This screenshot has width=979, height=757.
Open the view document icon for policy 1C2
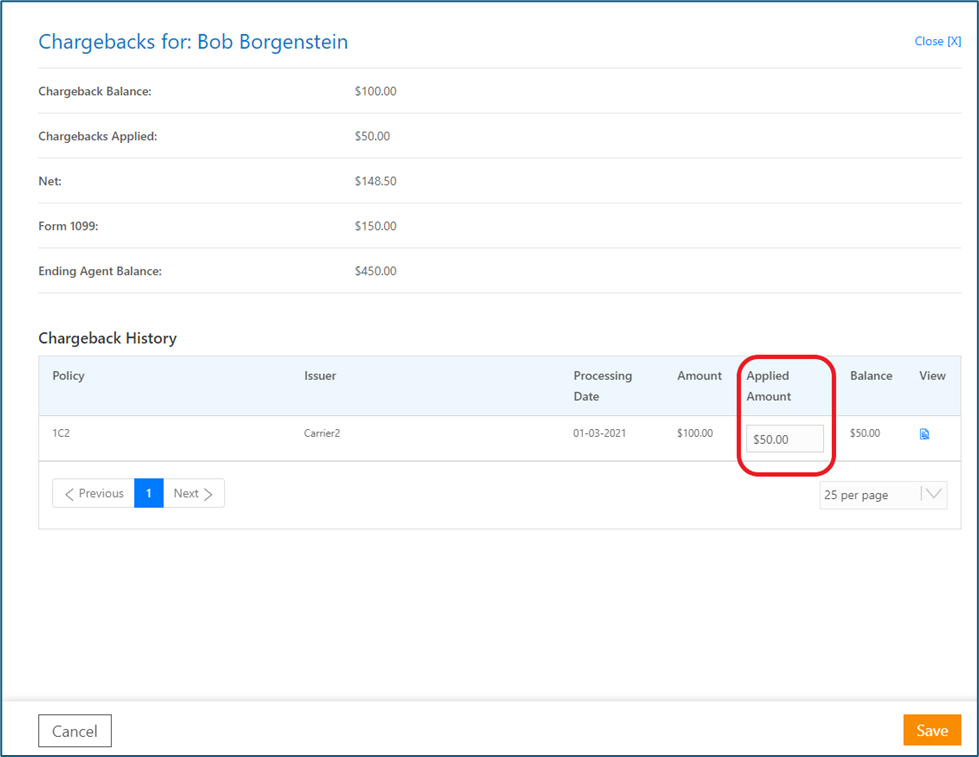(x=924, y=434)
